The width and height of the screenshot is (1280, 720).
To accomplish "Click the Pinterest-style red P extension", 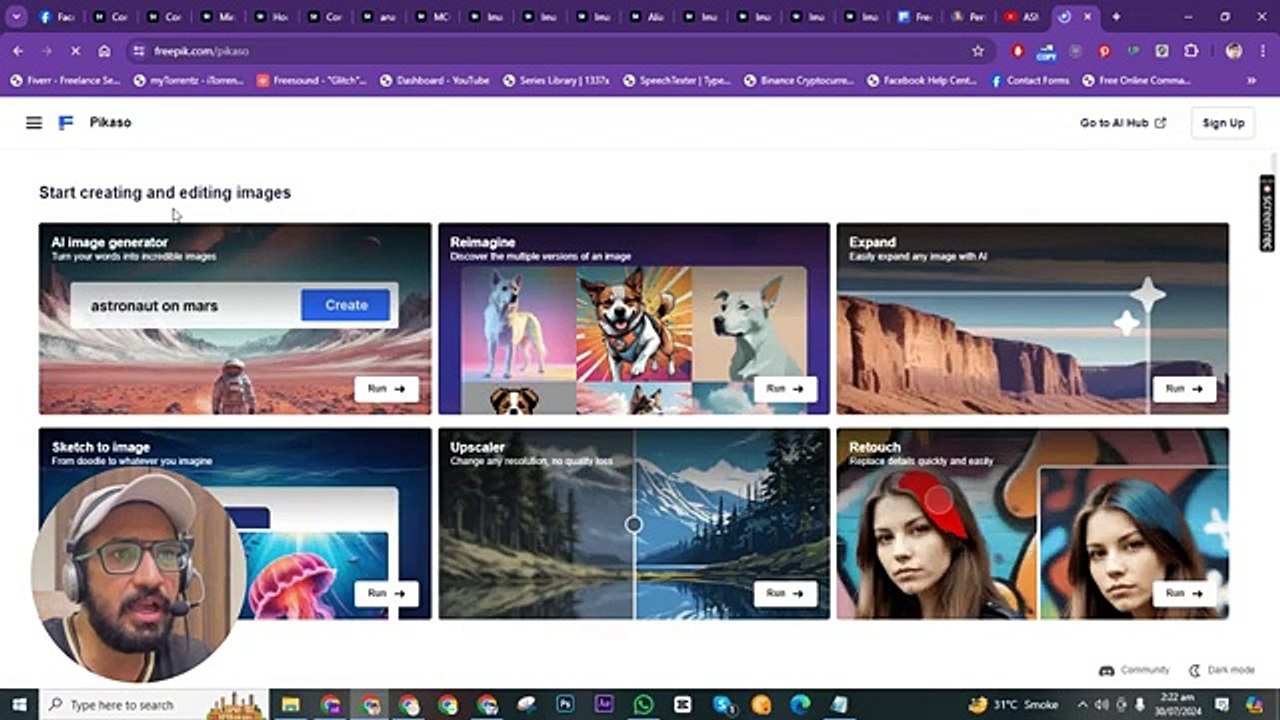I will 1104,51.
